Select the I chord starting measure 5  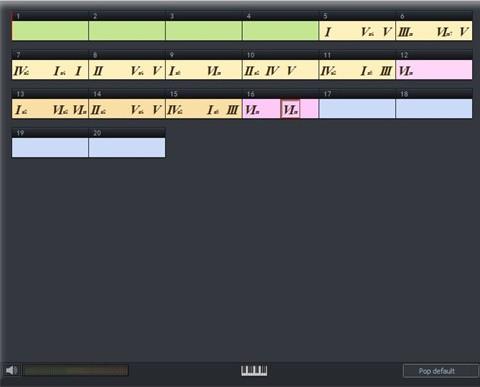pyautogui.click(x=328, y=32)
